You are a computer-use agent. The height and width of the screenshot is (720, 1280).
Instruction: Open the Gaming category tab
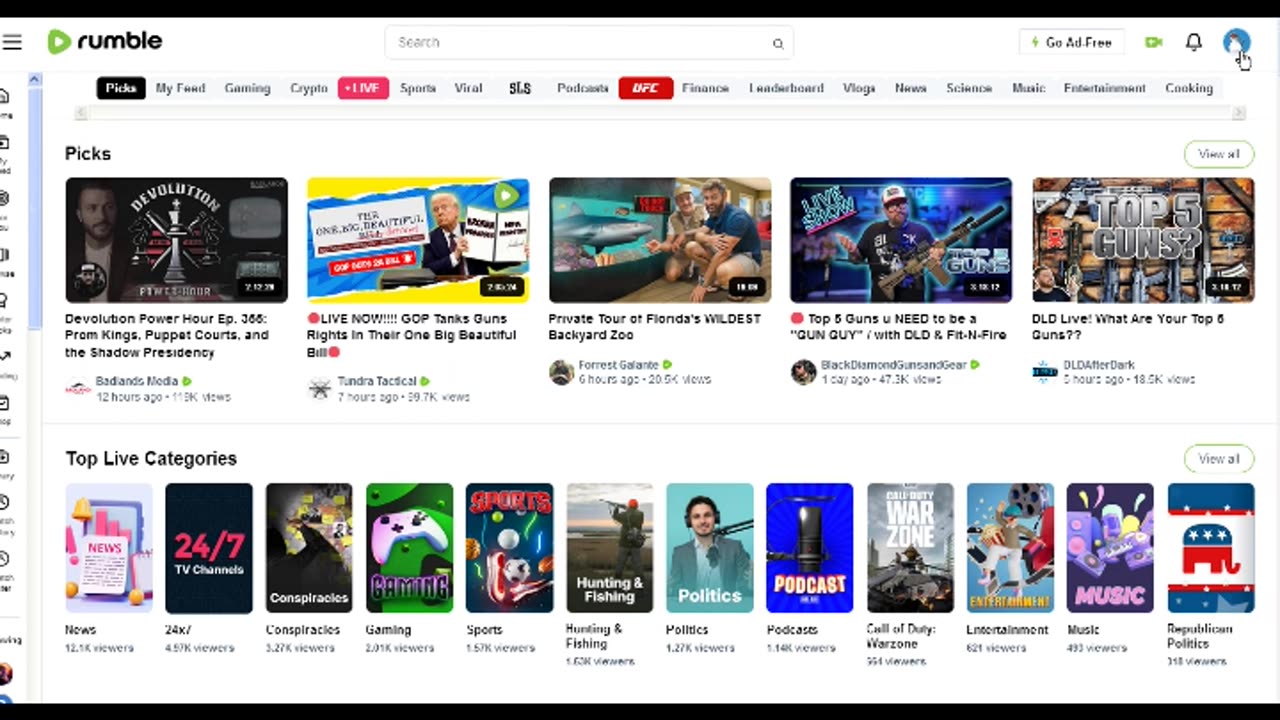pos(247,88)
